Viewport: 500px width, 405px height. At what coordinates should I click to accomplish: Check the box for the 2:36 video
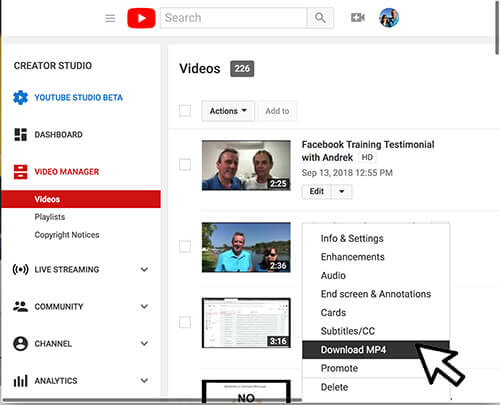tap(185, 247)
